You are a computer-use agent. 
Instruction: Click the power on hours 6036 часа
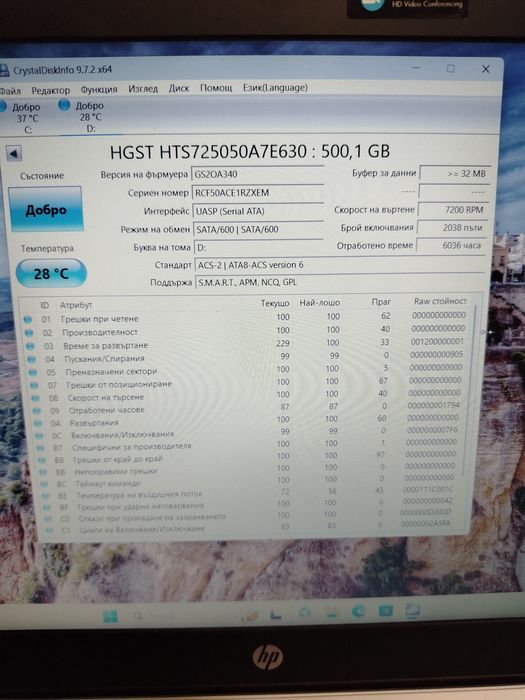(450, 246)
